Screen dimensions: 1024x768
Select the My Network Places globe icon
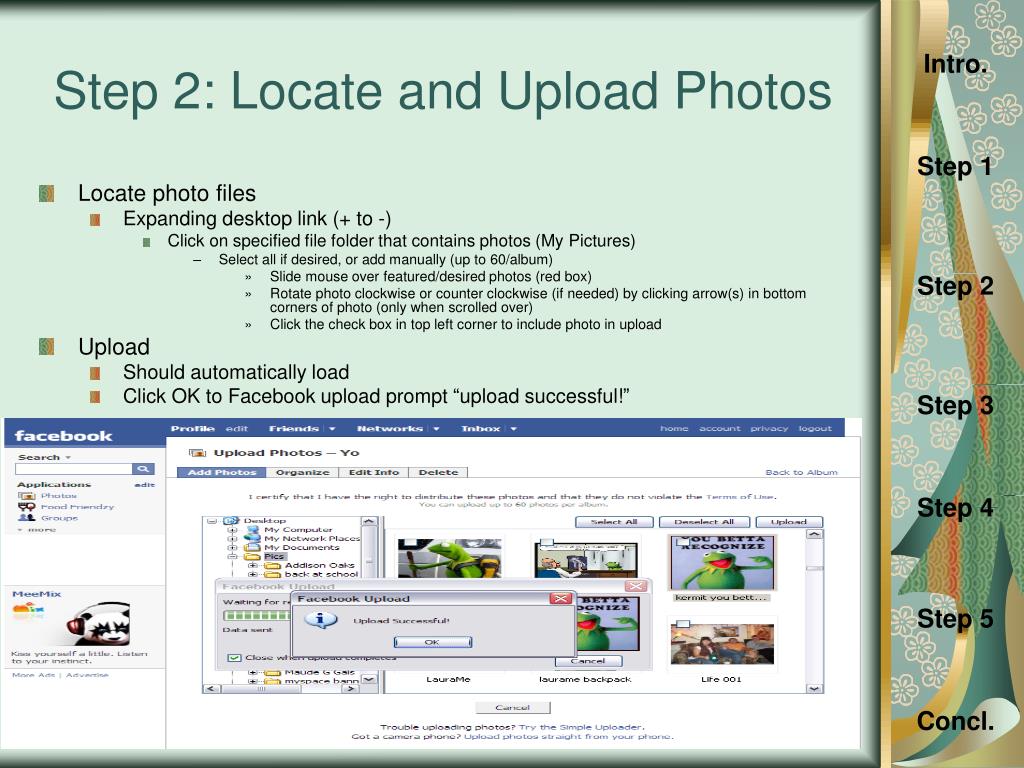tap(252, 538)
